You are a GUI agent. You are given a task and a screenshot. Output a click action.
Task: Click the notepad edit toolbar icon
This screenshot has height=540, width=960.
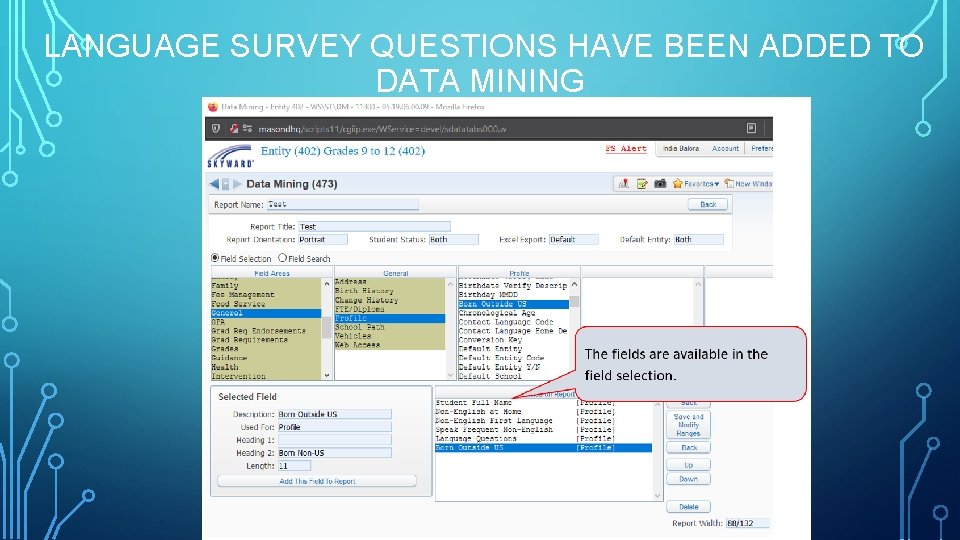[642, 184]
